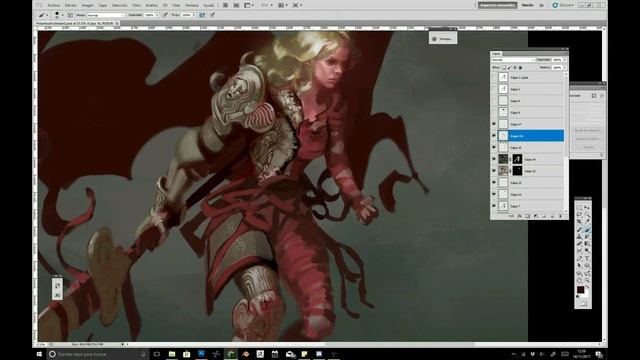Viewport: 640px width, 360px height.
Task: Select the Clone Stamp tool
Action: coord(579,237)
